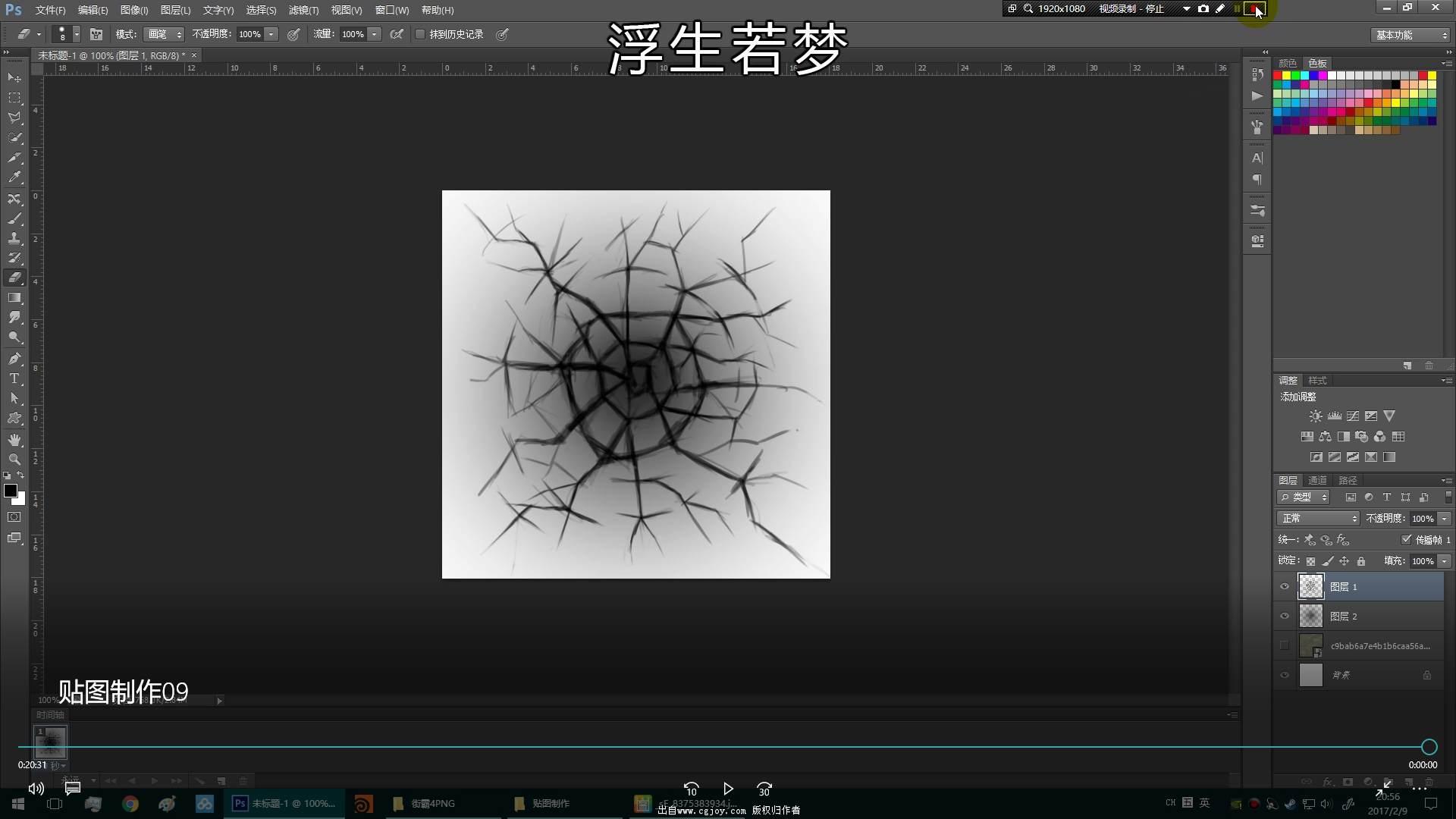Screen dimensions: 1456x819
Task: Click the Curves adjustment icon
Action: [1353, 416]
